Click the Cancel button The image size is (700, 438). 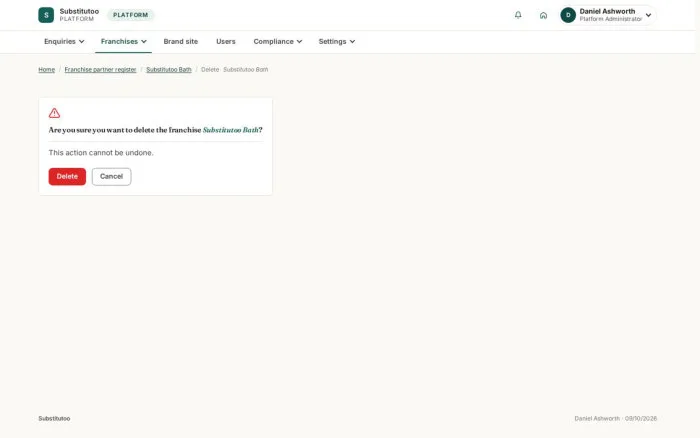112,176
